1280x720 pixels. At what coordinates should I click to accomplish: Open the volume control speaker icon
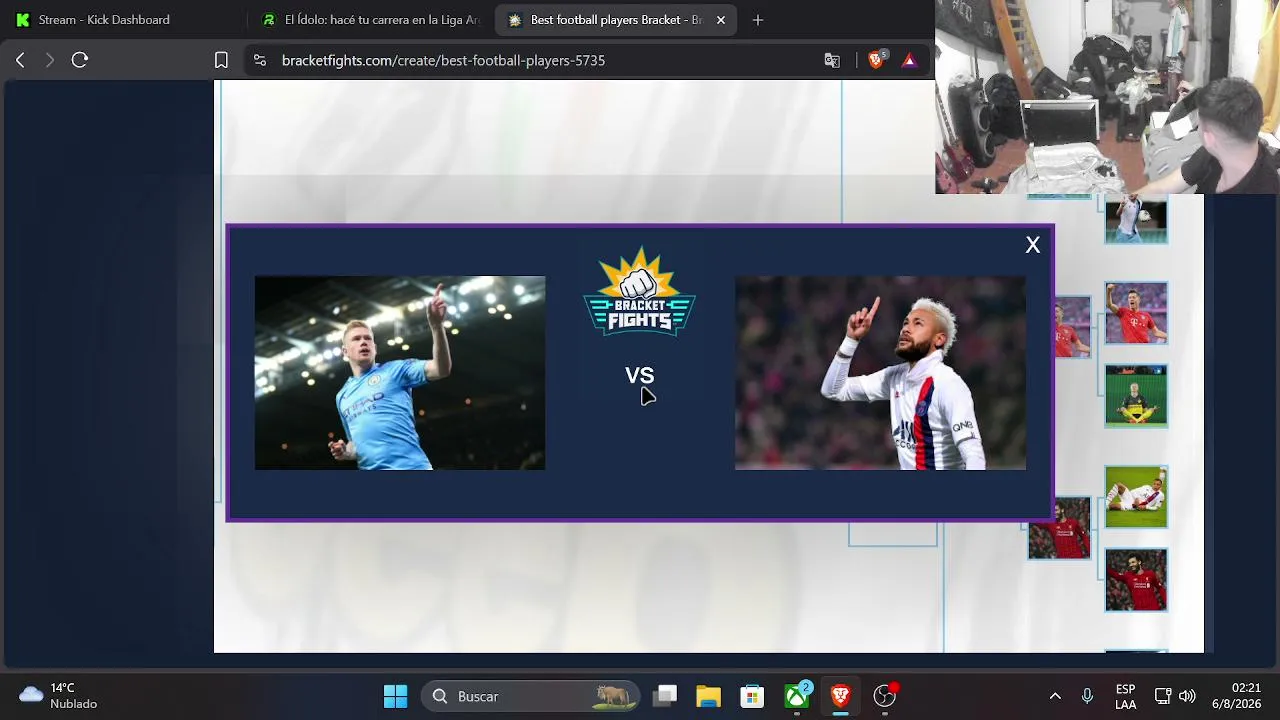click(x=1187, y=696)
